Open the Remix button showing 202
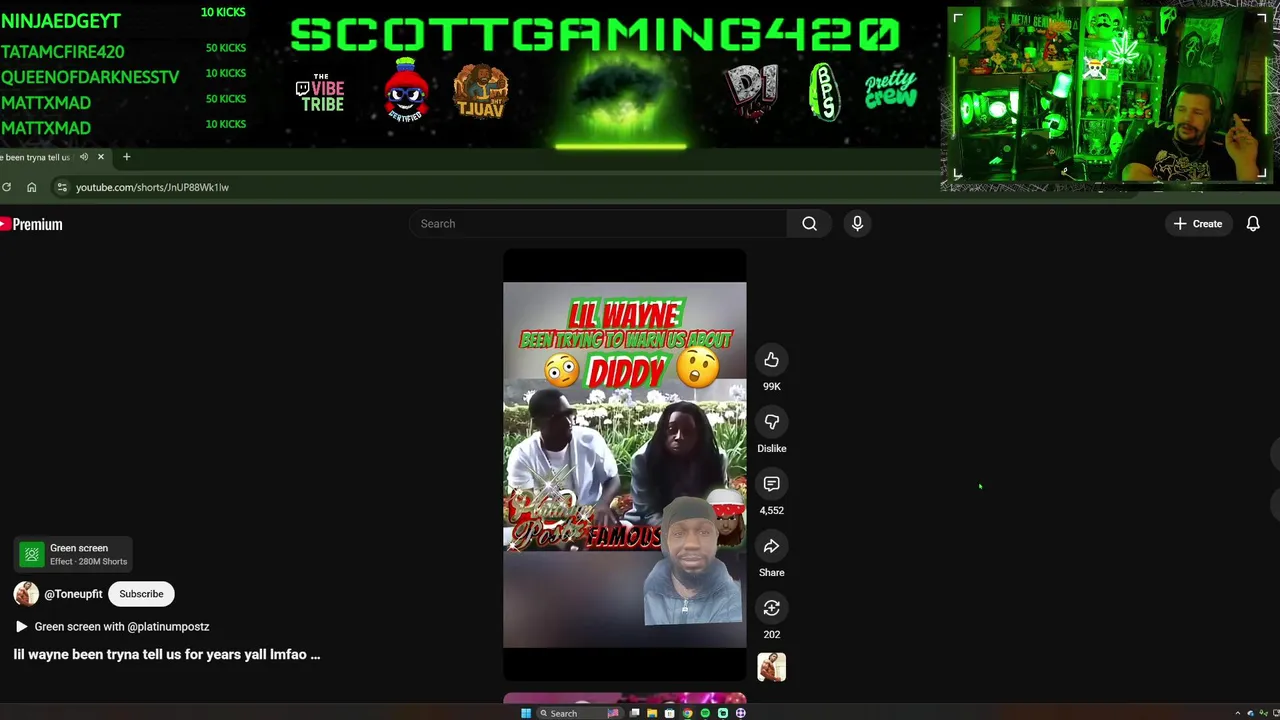The width and height of the screenshot is (1280, 720). [x=771, y=608]
